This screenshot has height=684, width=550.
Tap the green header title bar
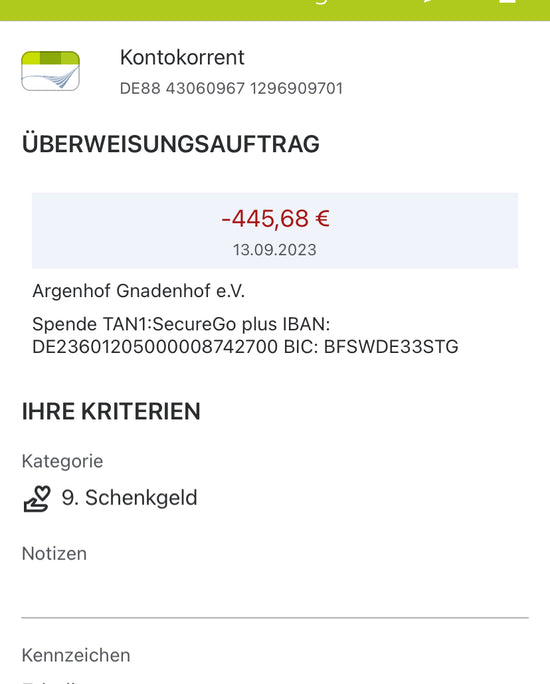pyautogui.click(x=275, y=10)
